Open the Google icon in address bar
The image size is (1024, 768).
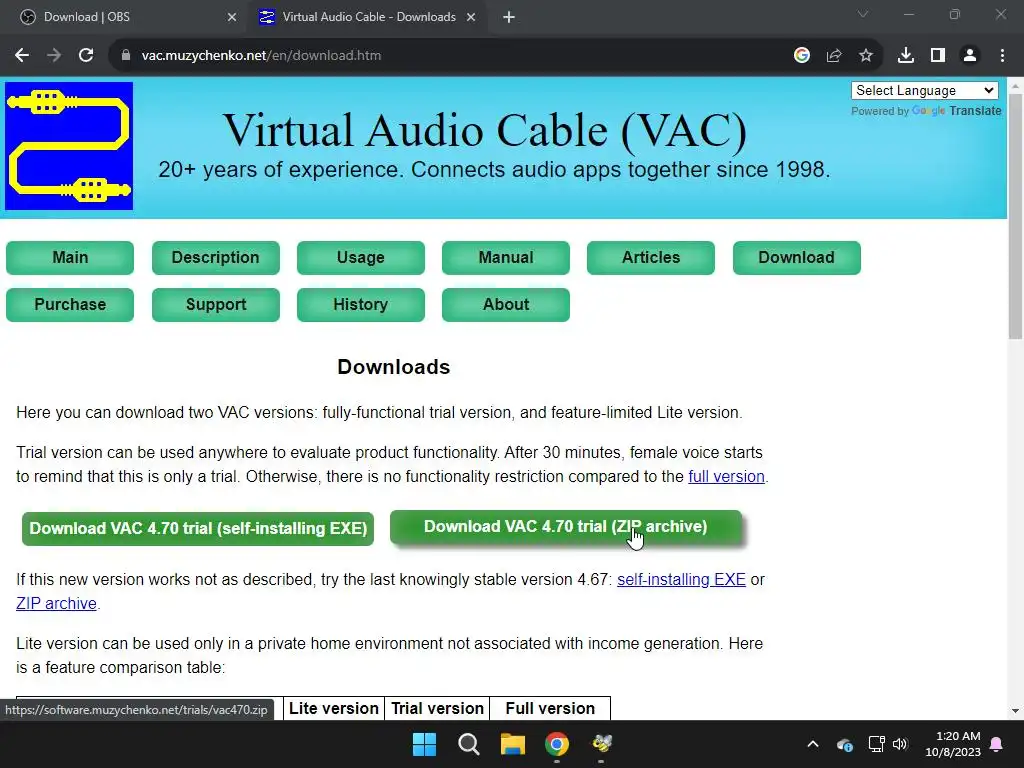click(801, 56)
